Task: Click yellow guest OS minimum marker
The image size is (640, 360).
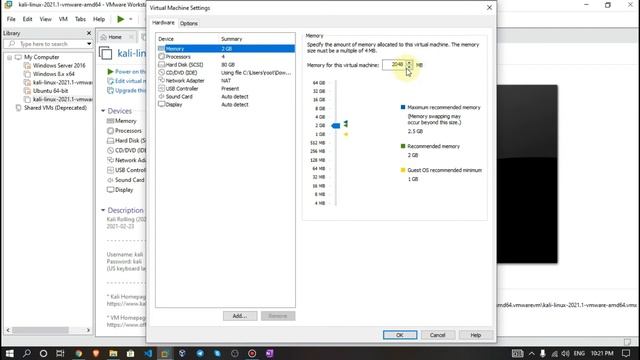Action: [346, 134]
